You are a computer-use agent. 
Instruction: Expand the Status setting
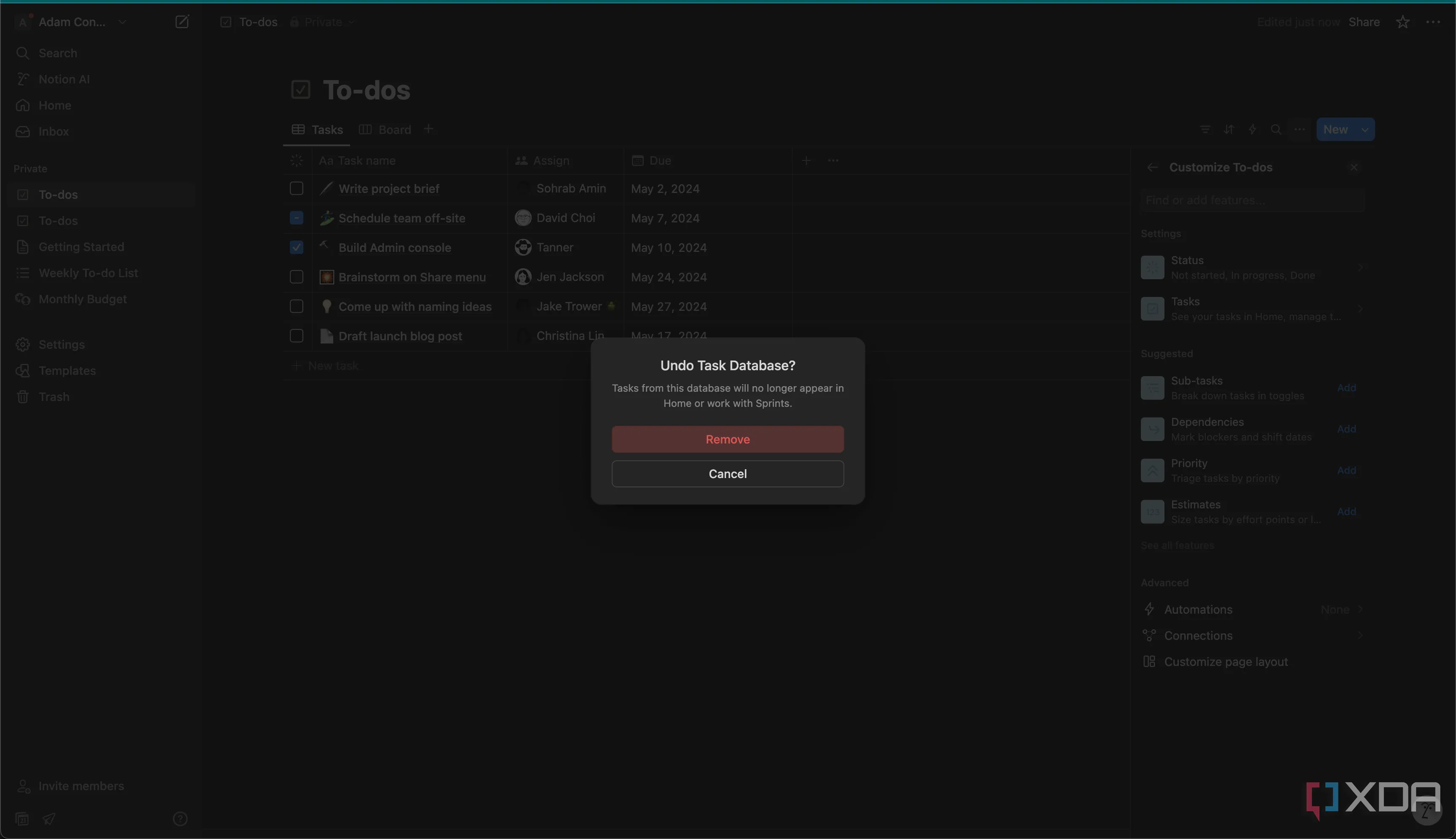(1252, 267)
